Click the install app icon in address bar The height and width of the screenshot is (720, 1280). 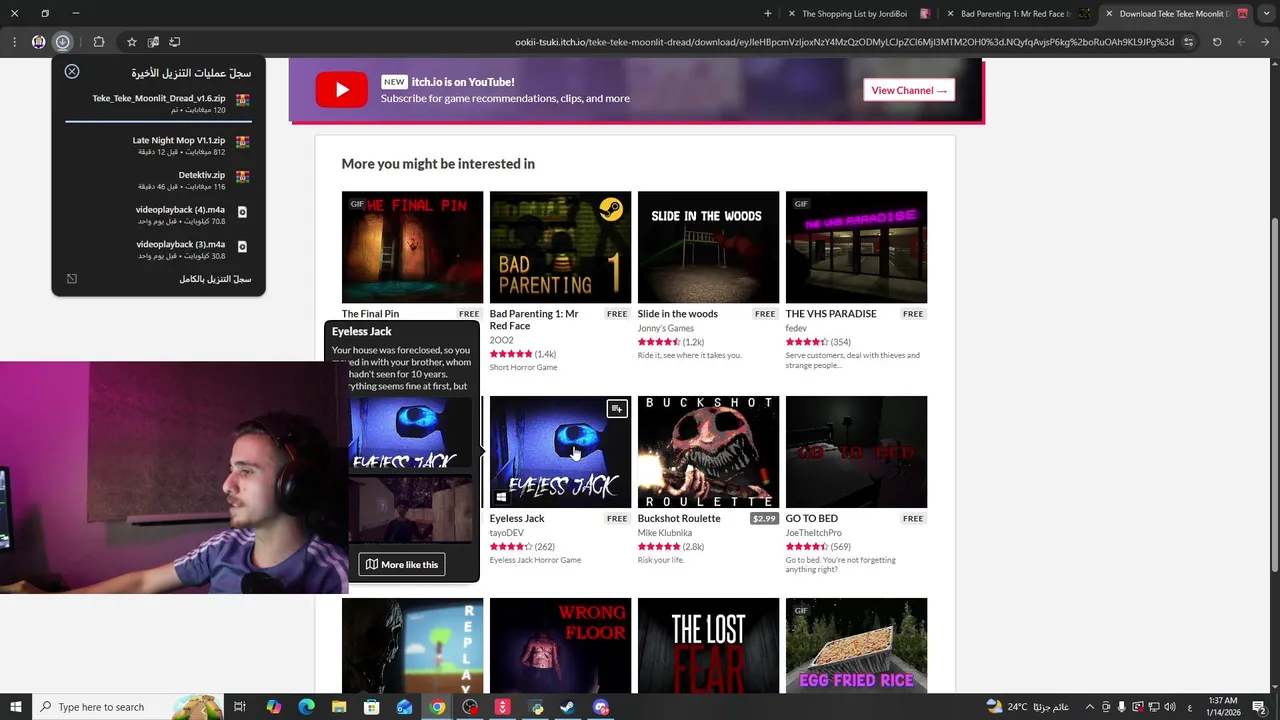[x=175, y=42]
